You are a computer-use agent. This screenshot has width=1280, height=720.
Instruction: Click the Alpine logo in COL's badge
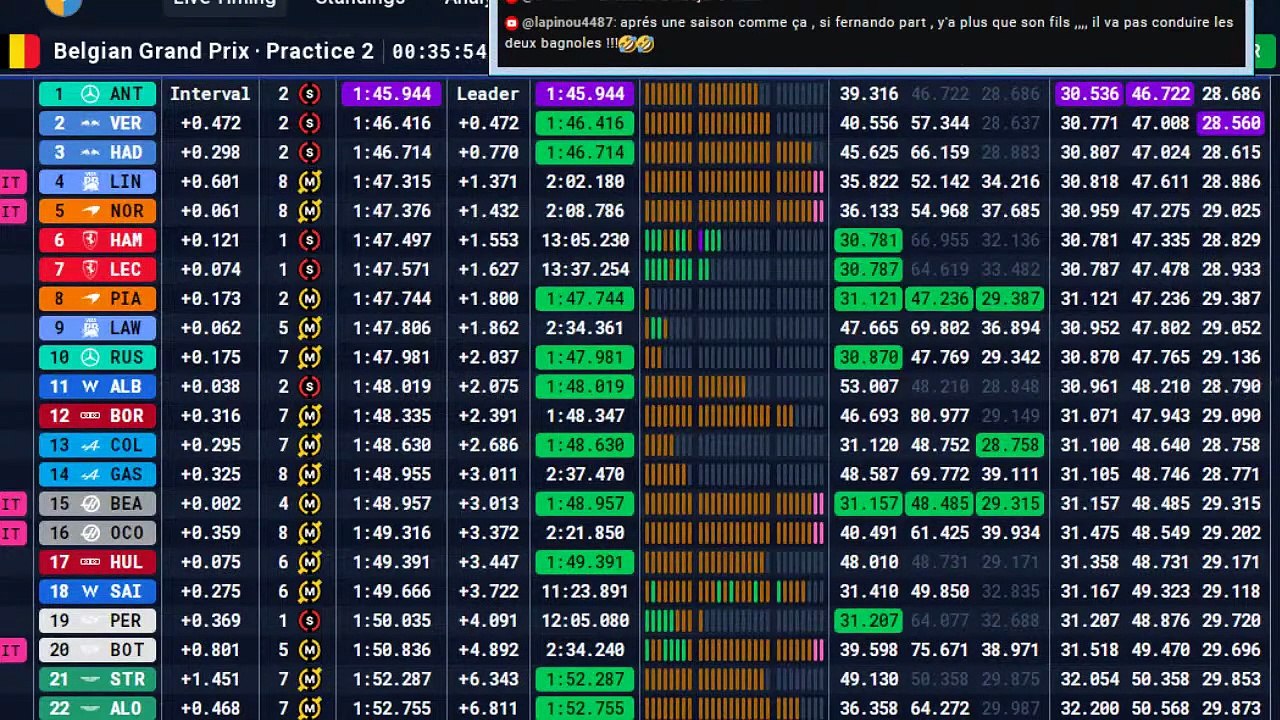point(90,445)
